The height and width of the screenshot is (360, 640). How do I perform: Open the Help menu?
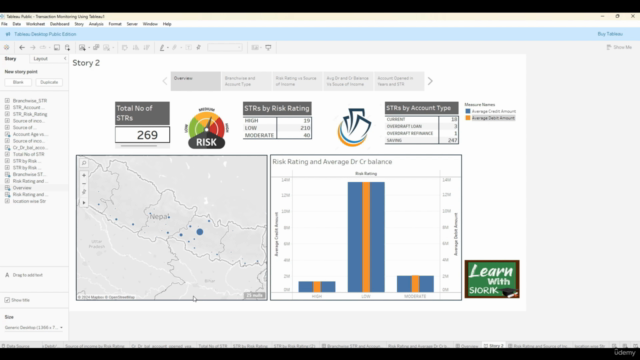167,24
